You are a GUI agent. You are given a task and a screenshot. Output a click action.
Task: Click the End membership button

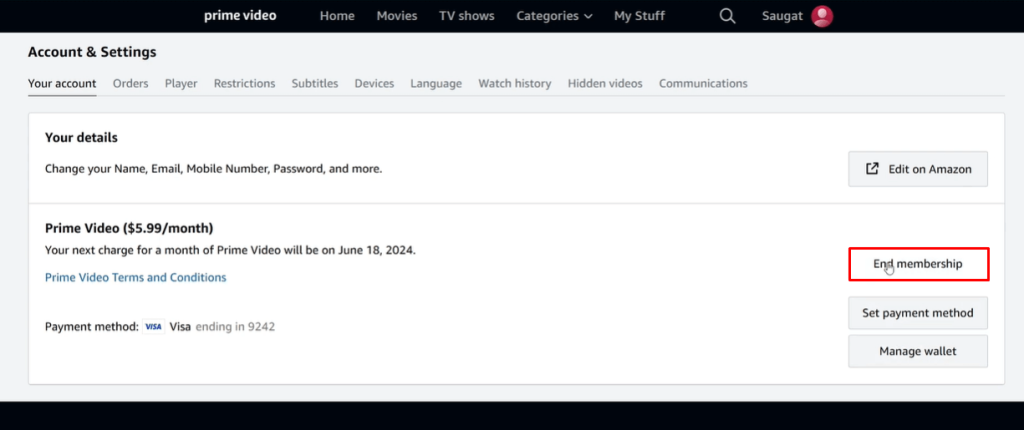918,264
